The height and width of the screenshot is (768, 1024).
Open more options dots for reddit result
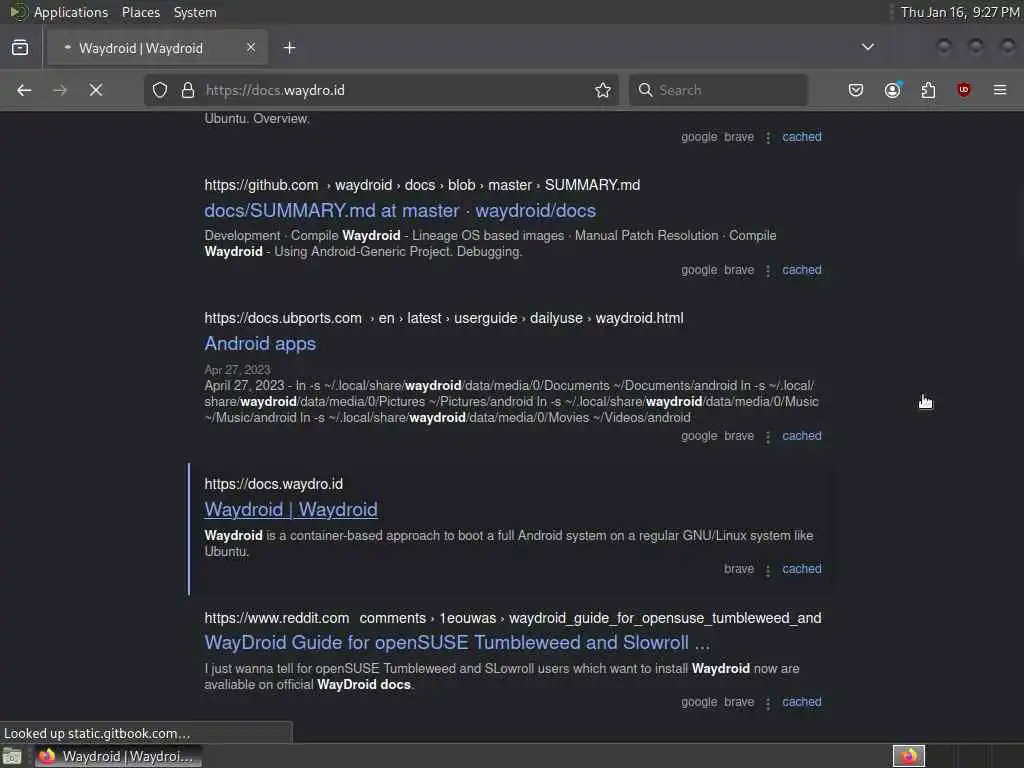(x=768, y=703)
